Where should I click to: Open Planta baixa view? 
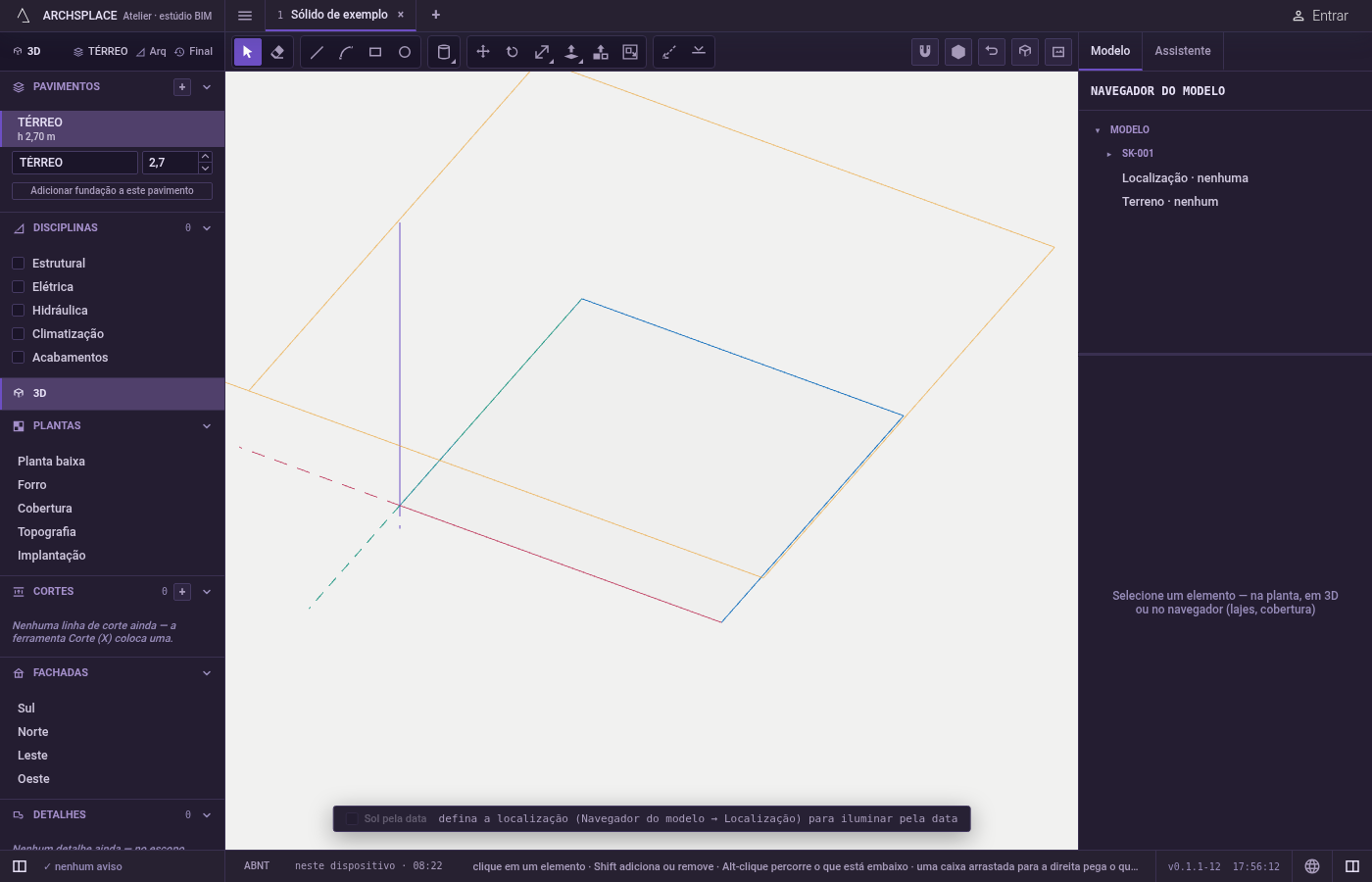pos(51,462)
